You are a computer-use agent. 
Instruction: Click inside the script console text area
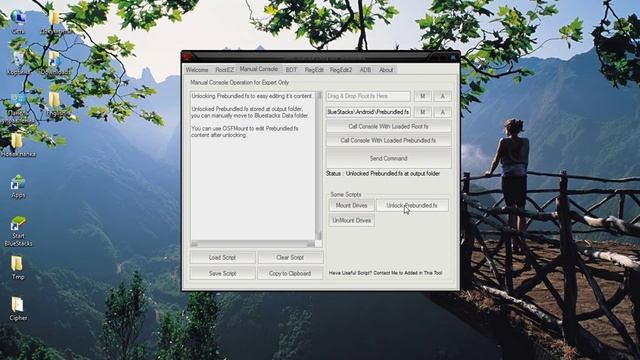click(x=253, y=166)
